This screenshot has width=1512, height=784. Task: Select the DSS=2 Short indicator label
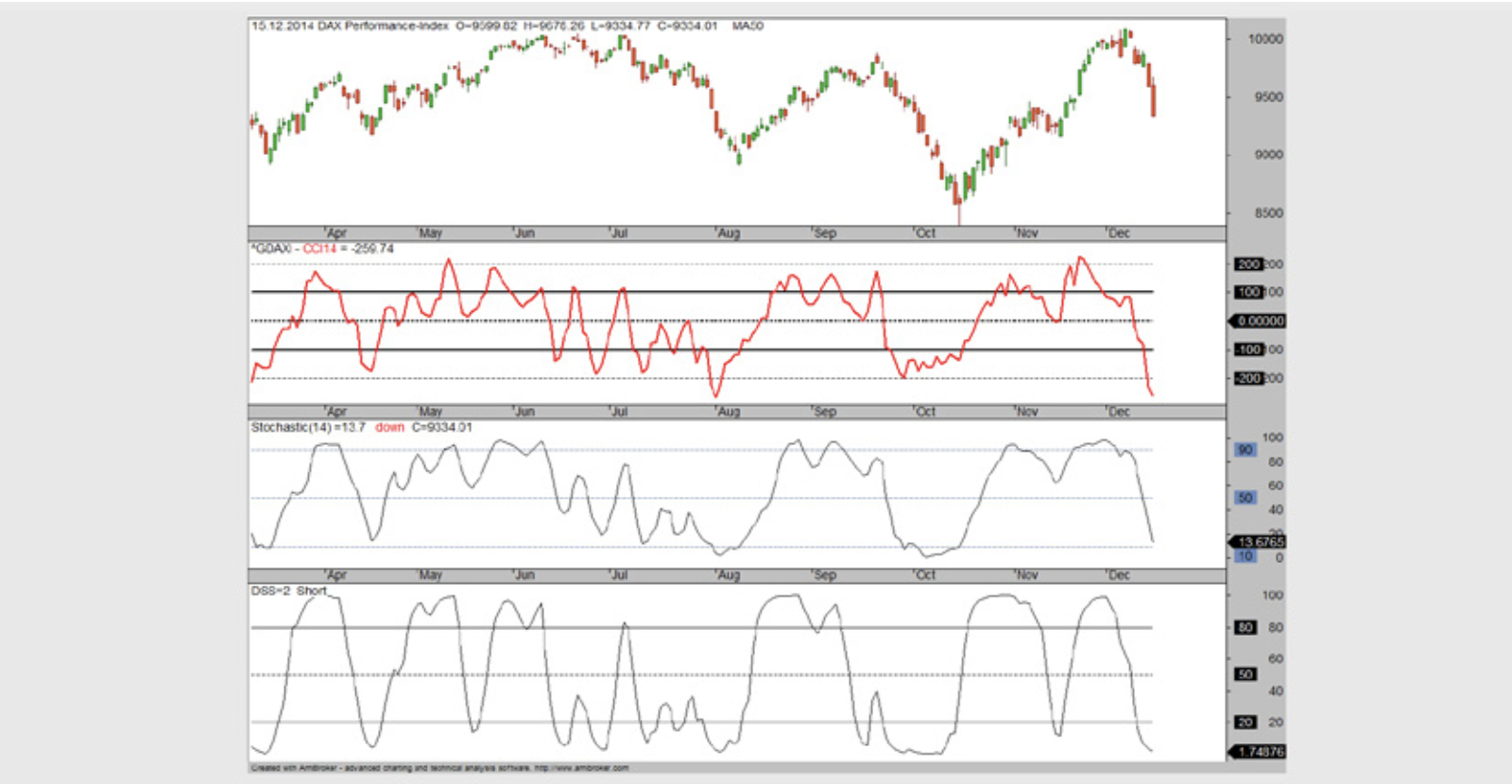[288, 591]
